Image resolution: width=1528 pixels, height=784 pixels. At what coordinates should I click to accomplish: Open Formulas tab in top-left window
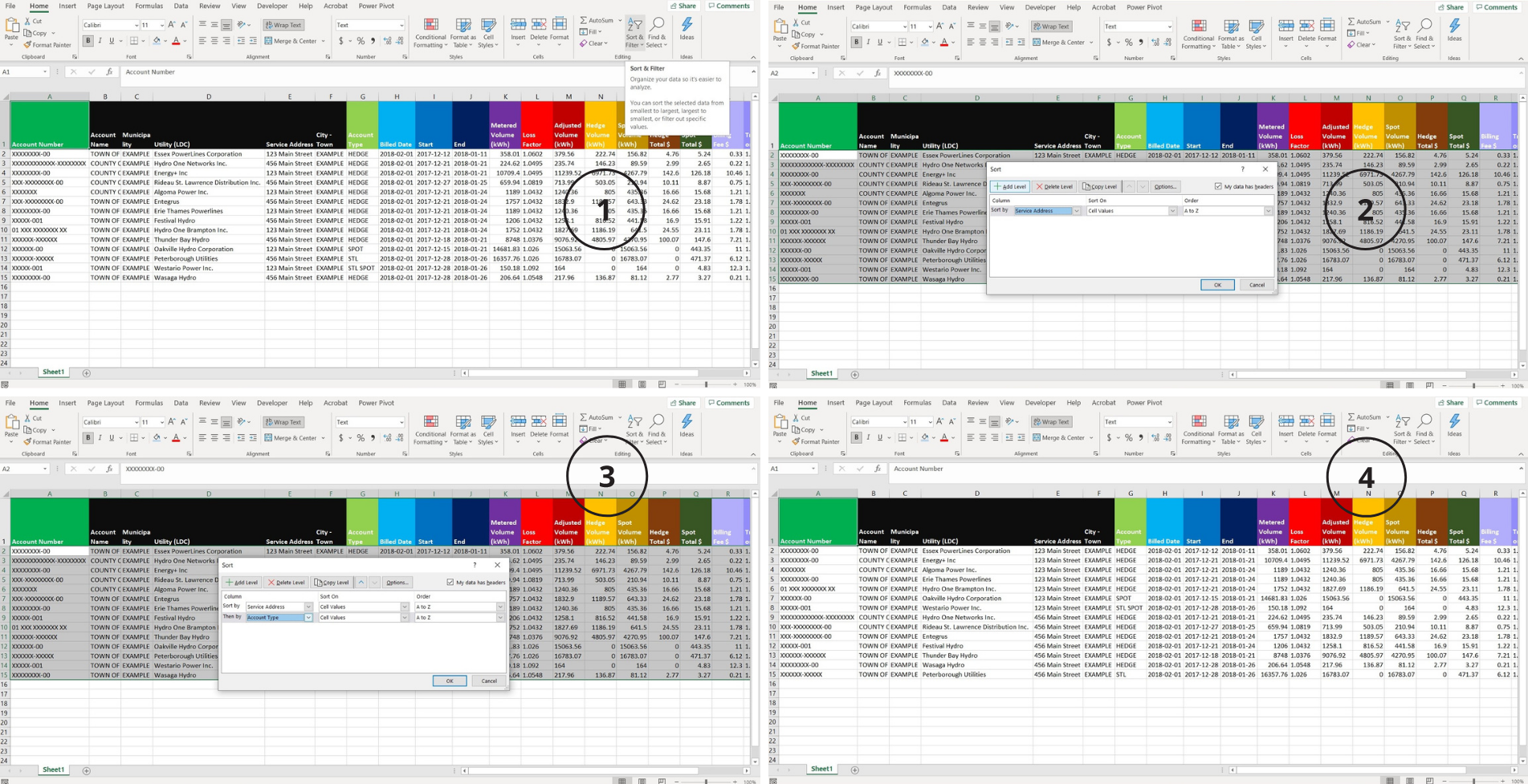coord(149,6)
